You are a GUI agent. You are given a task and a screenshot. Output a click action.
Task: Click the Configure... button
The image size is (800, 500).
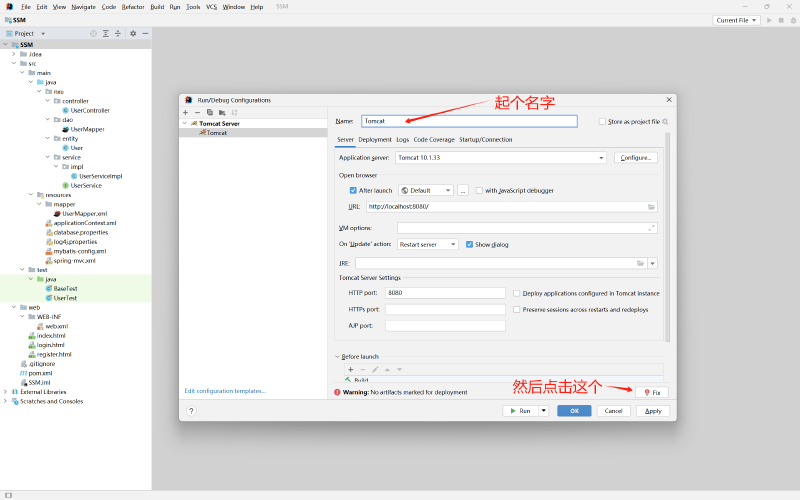(636, 158)
